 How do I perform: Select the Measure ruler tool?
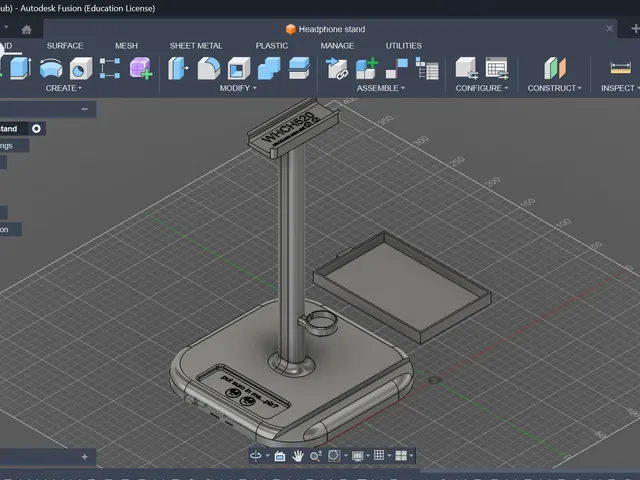[620, 68]
